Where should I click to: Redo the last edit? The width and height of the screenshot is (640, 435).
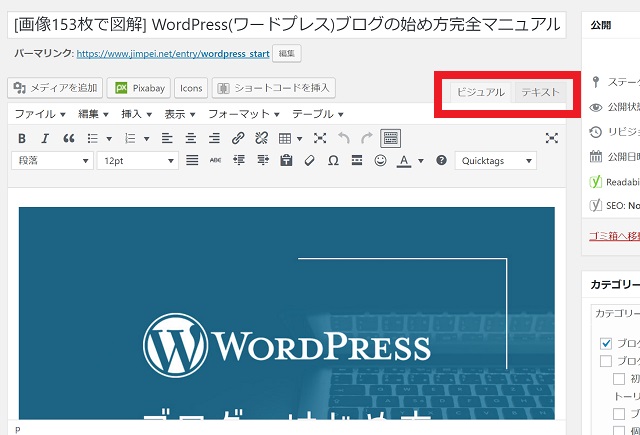point(367,138)
